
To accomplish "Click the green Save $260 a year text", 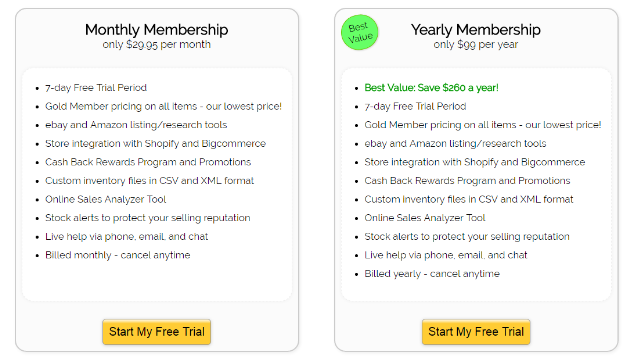I will 432,88.
